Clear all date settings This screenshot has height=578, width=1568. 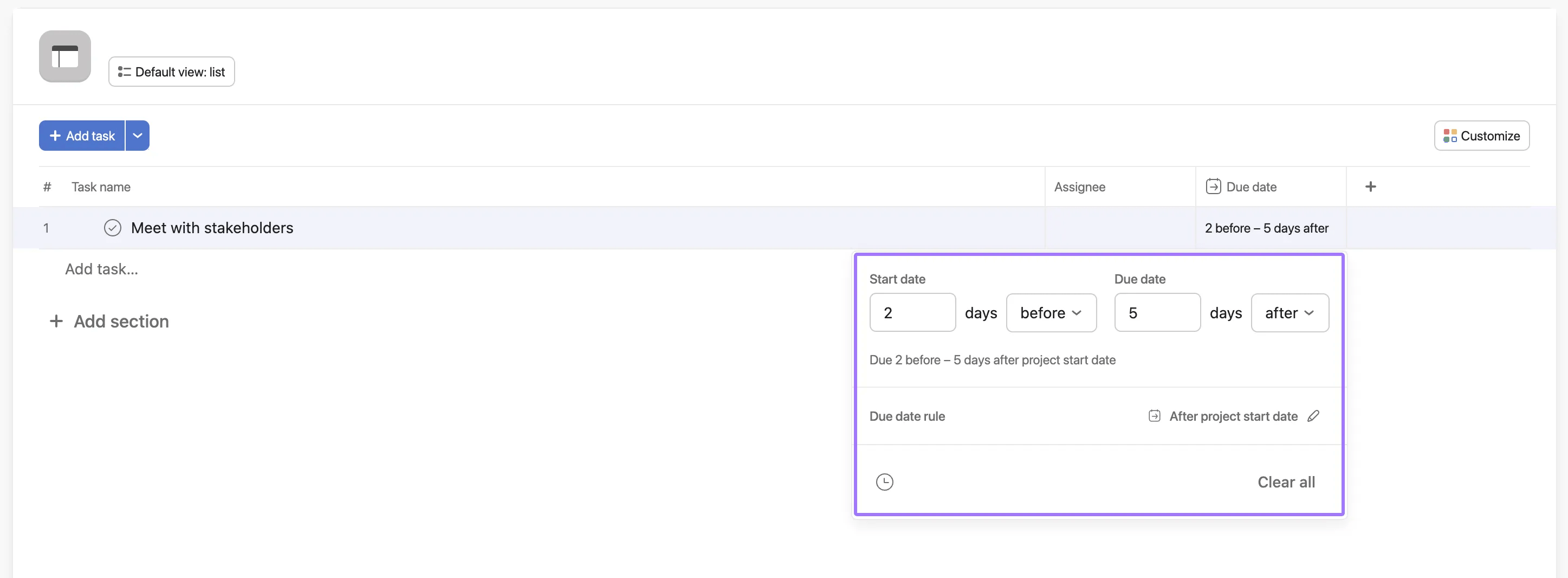pyautogui.click(x=1286, y=481)
